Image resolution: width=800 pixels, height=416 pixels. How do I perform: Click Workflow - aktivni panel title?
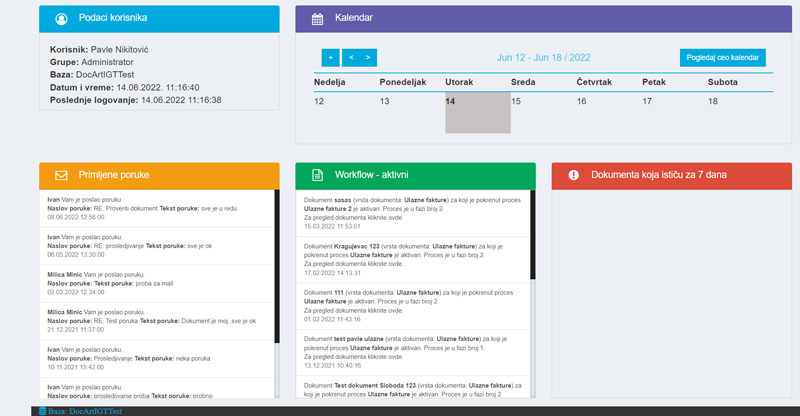tap(371, 175)
